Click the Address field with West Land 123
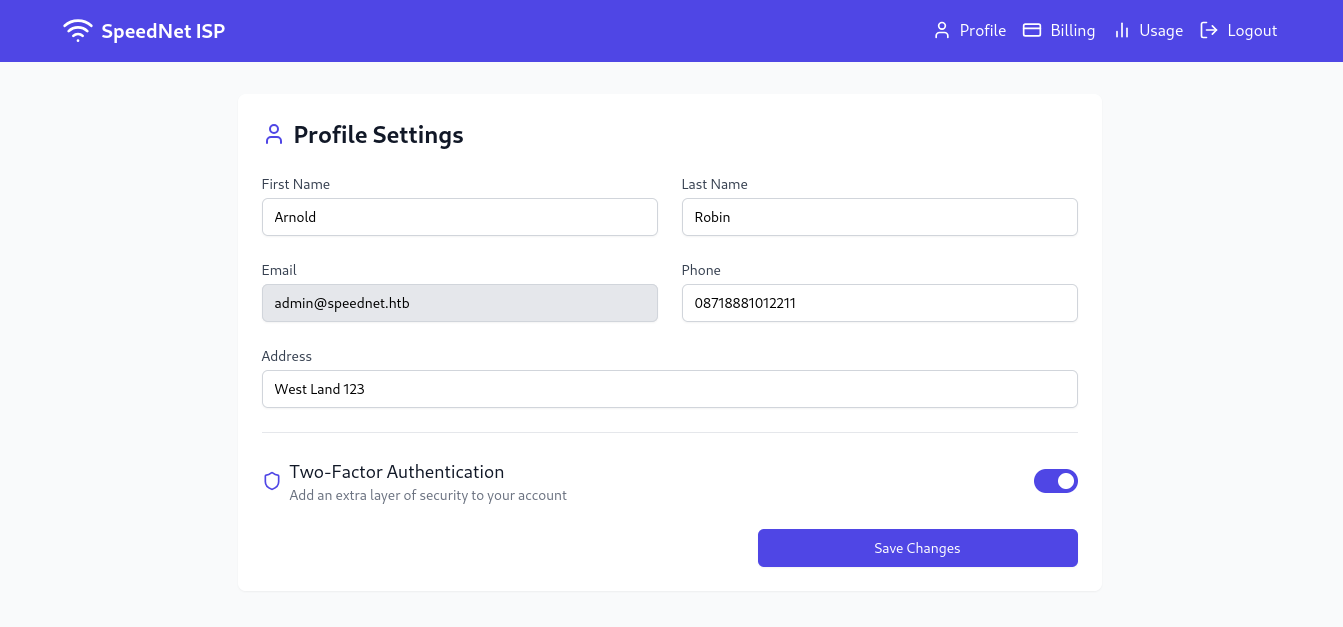The height and width of the screenshot is (627, 1343). tap(669, 389)
